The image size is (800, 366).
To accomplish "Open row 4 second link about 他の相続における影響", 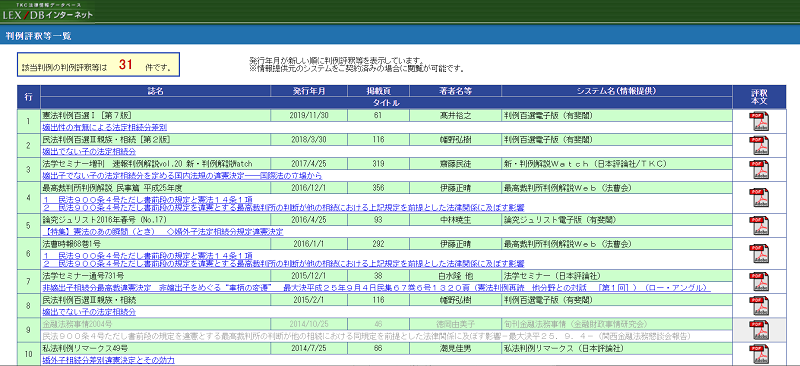I will (284, 207).
